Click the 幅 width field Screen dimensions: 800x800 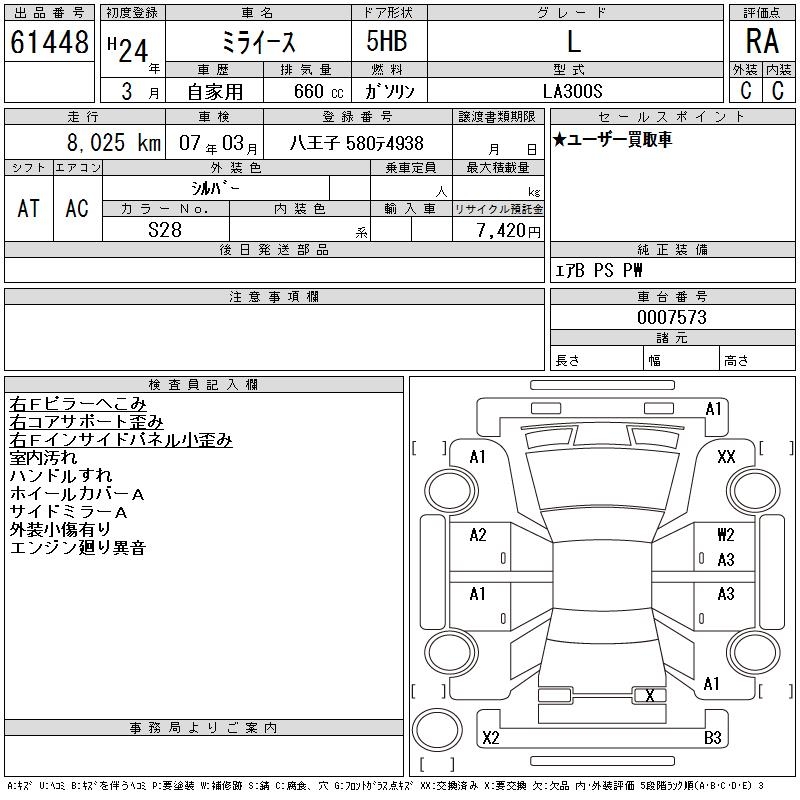click(682, 360)
